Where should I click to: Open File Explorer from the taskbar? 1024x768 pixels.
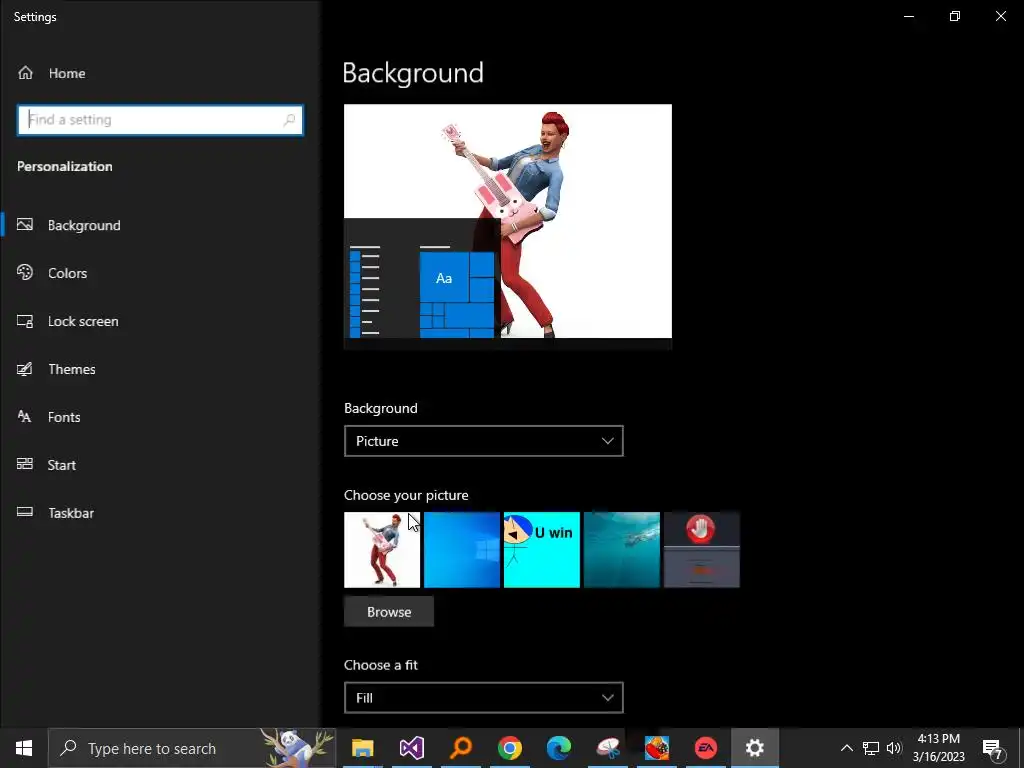(362, 748)
